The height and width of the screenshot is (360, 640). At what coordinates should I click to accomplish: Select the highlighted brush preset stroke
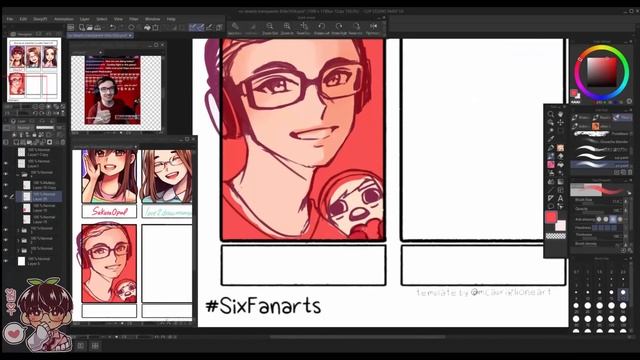[599, 164]
